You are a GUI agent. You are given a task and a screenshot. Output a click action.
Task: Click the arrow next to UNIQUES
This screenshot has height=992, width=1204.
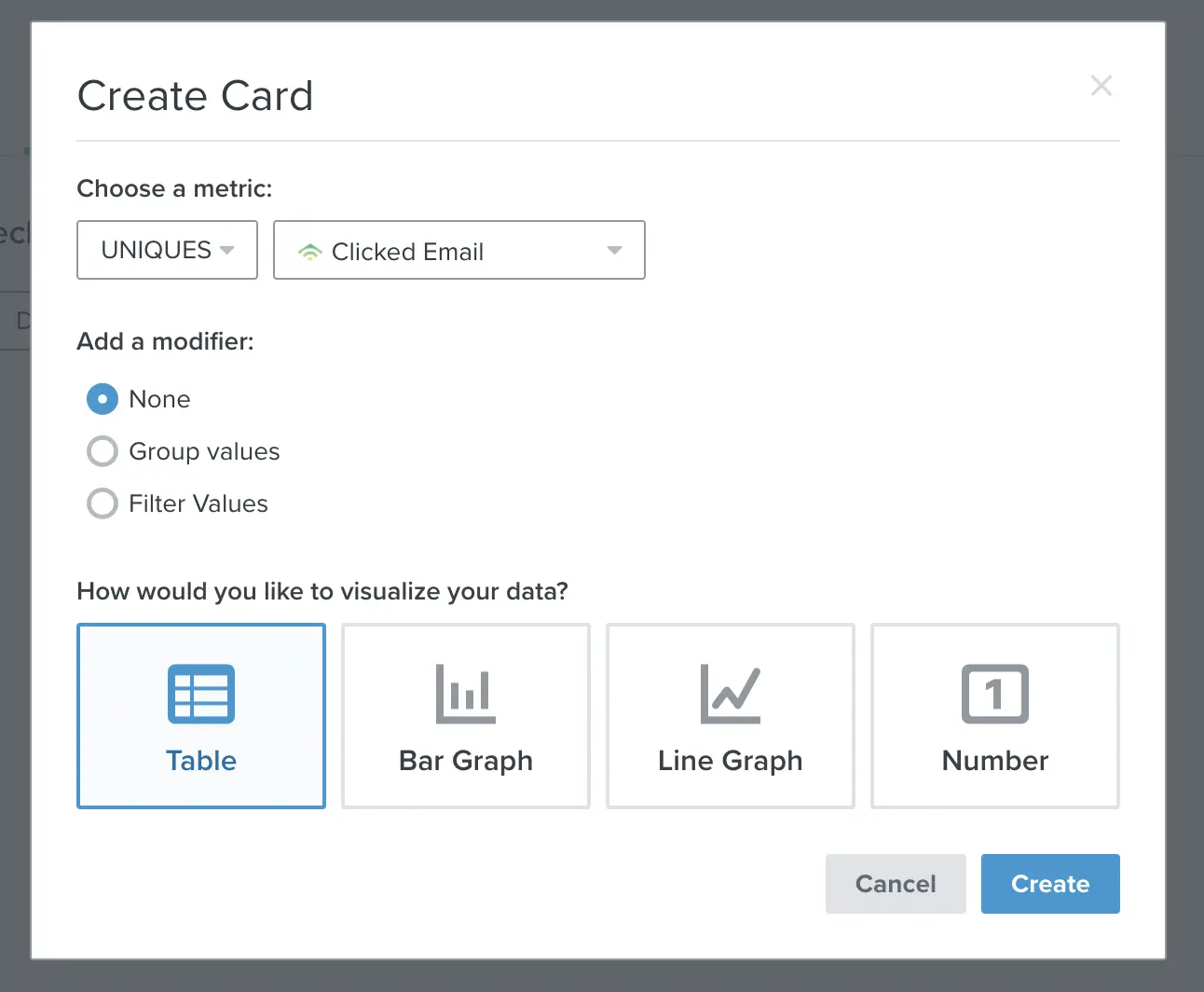tap(226, 250)
